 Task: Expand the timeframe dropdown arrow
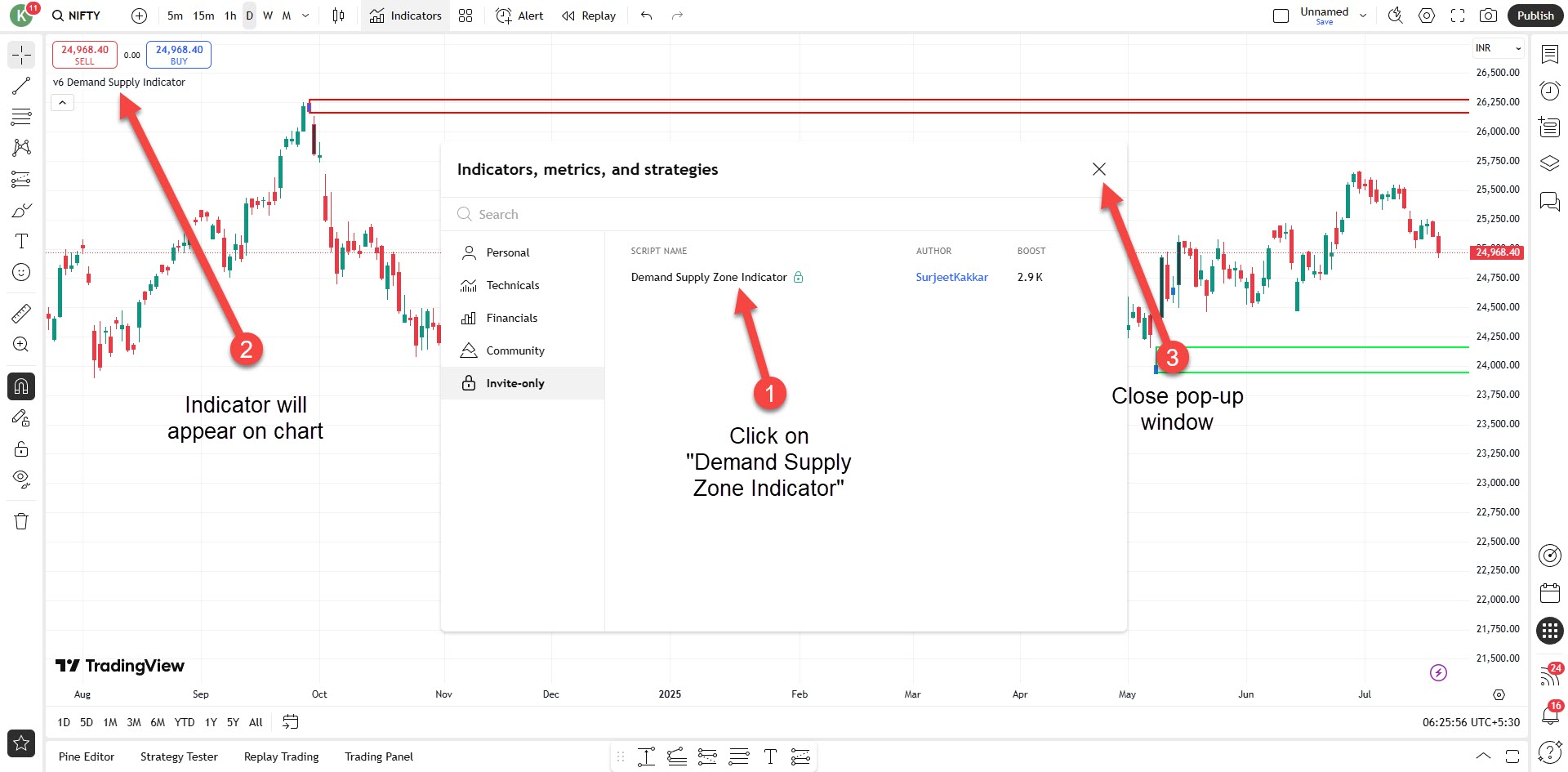(305, 16)
